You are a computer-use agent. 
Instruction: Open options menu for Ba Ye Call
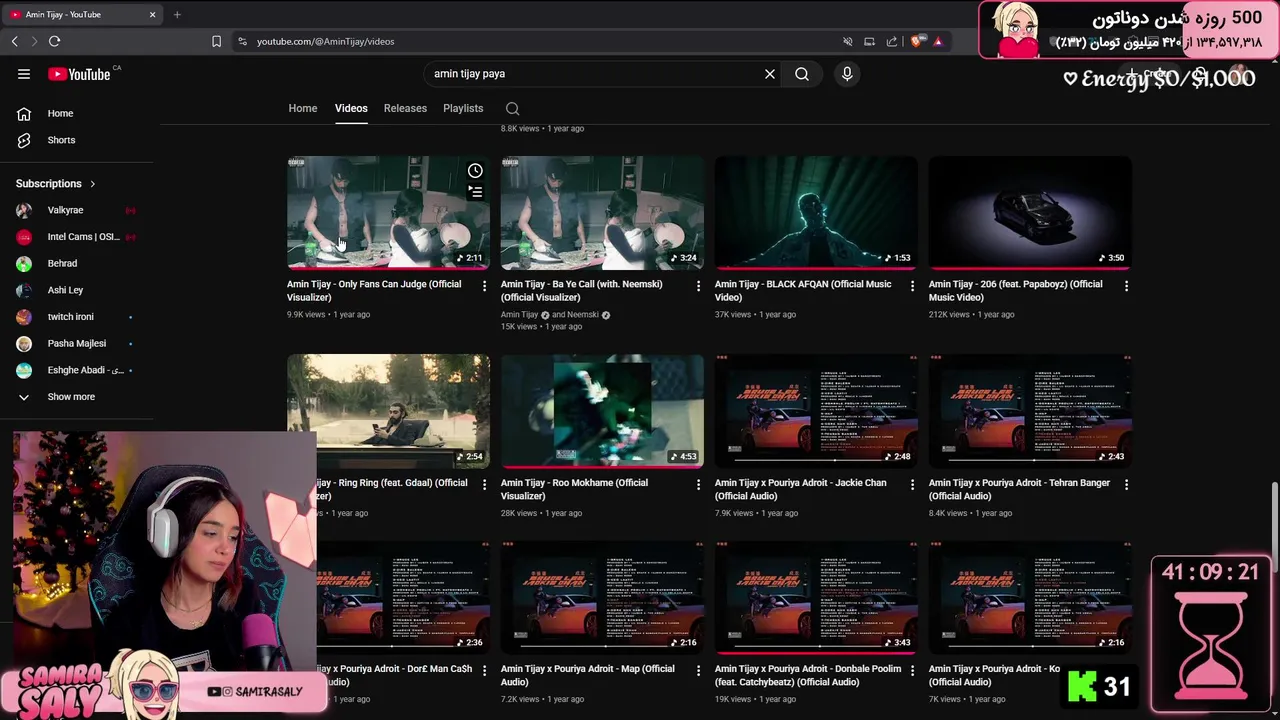[698, 286]
